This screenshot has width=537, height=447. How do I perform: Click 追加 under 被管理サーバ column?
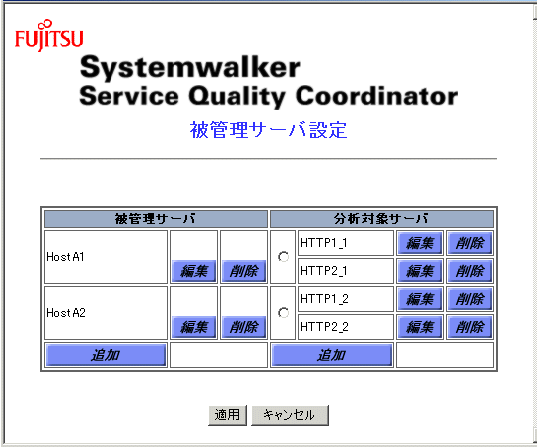point(106,355)
